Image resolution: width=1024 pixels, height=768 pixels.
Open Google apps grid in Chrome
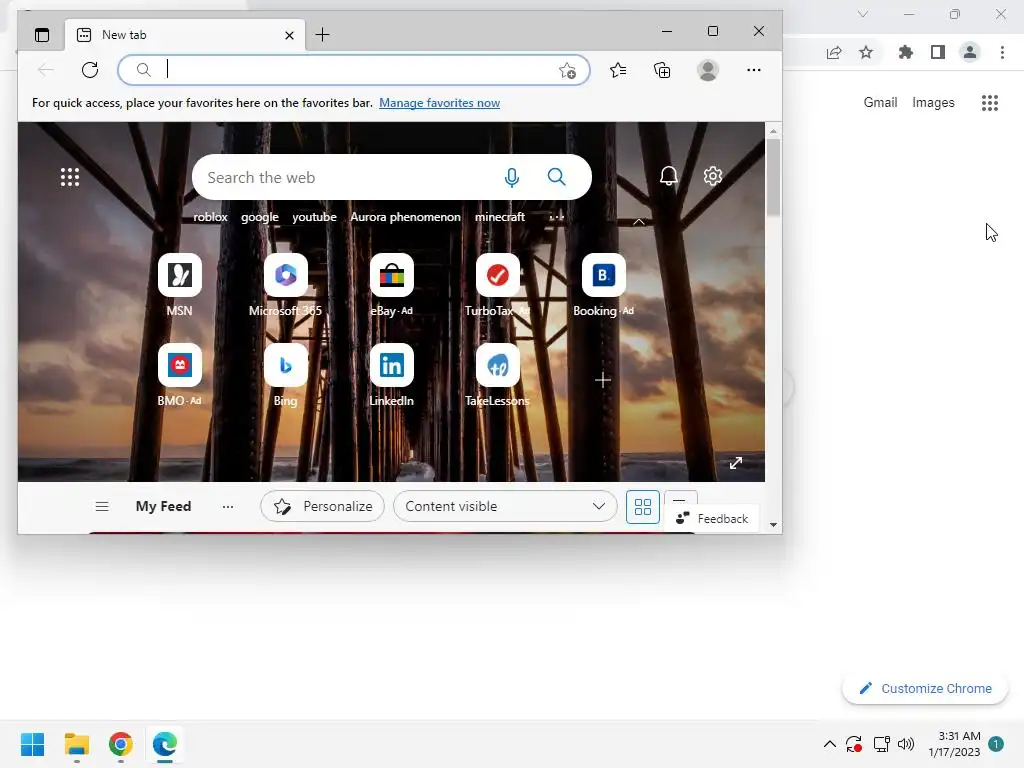pyautogui.click(x=990, y=103)
